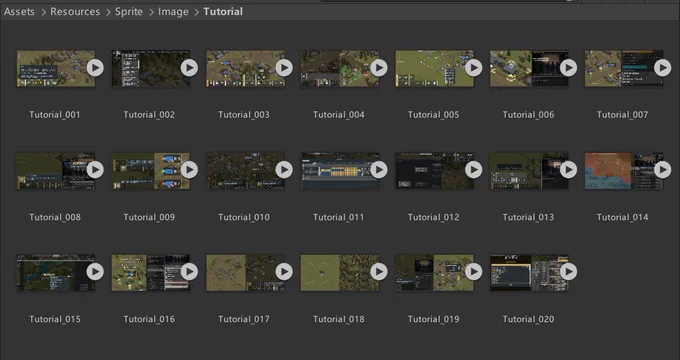Select the Tutorial_002 sprite thumbnail

click(150, 68)
